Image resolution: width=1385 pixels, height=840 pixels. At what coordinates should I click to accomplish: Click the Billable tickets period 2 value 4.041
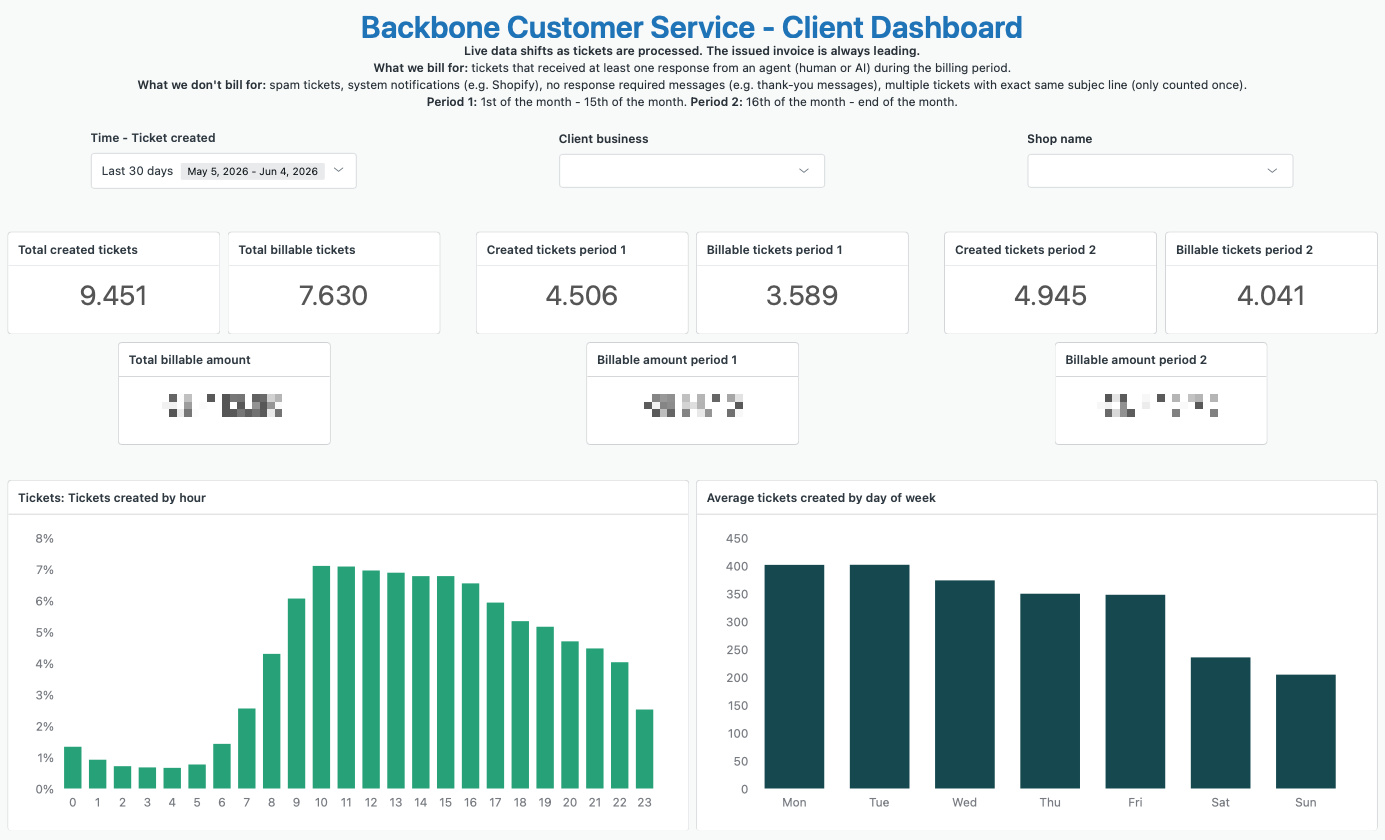[x=1271, y=296]
